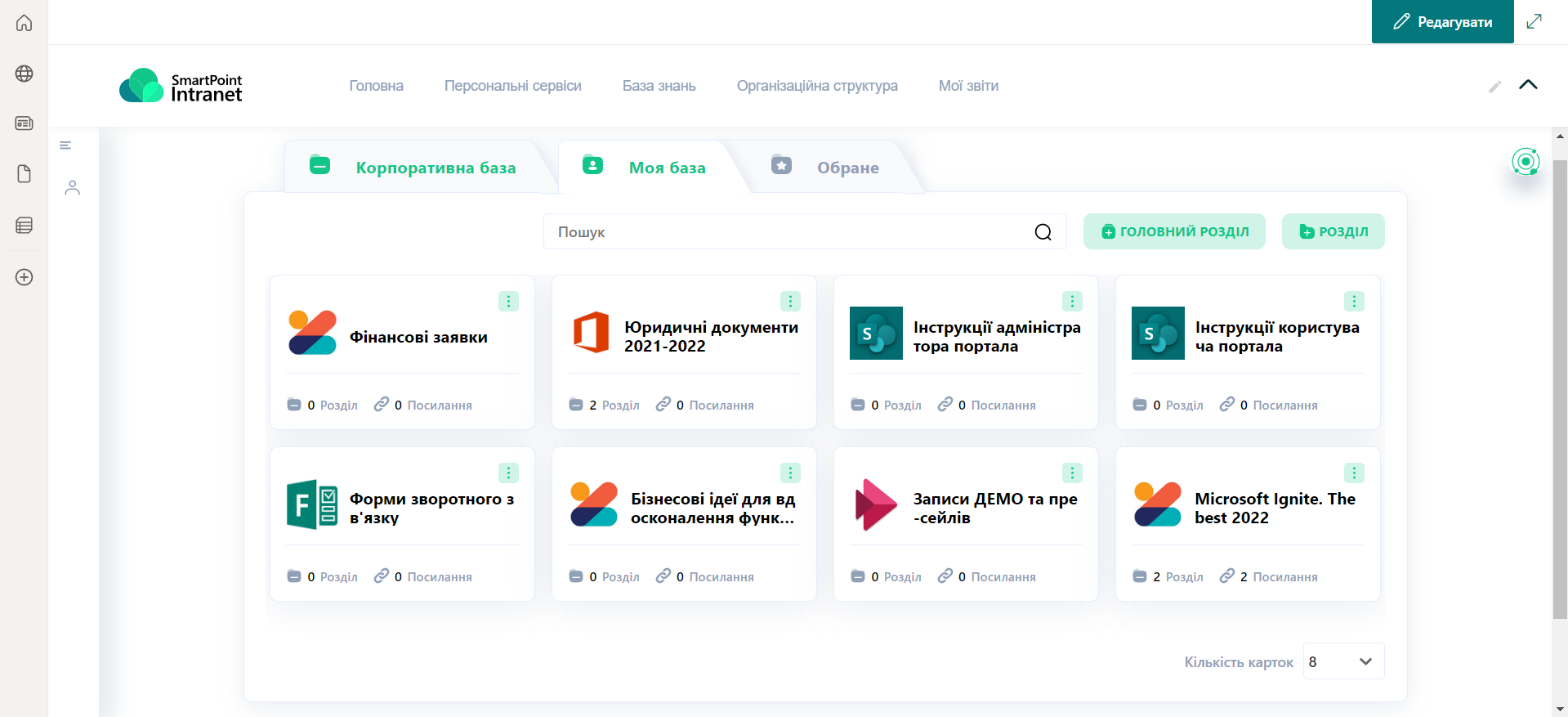Expand the Кількість карток dropdown

[x=1343, y=661]
